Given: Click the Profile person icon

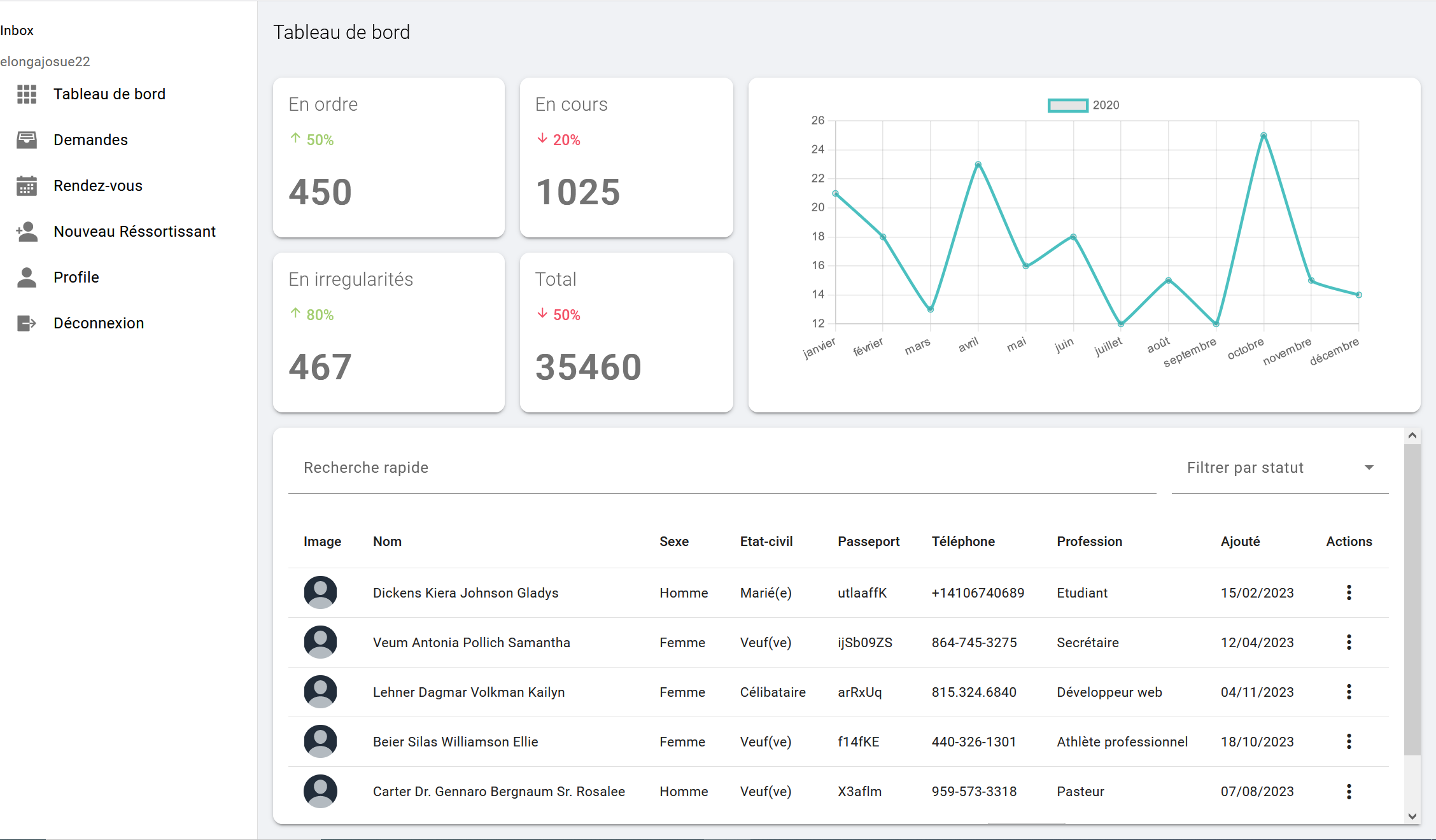Looking at the screenshot, I should tap(27, 277).
